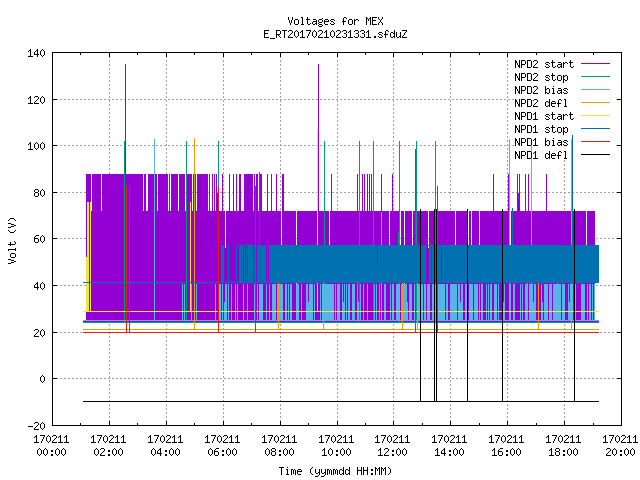Click the y-axis tick label 100

click(36, 146)
